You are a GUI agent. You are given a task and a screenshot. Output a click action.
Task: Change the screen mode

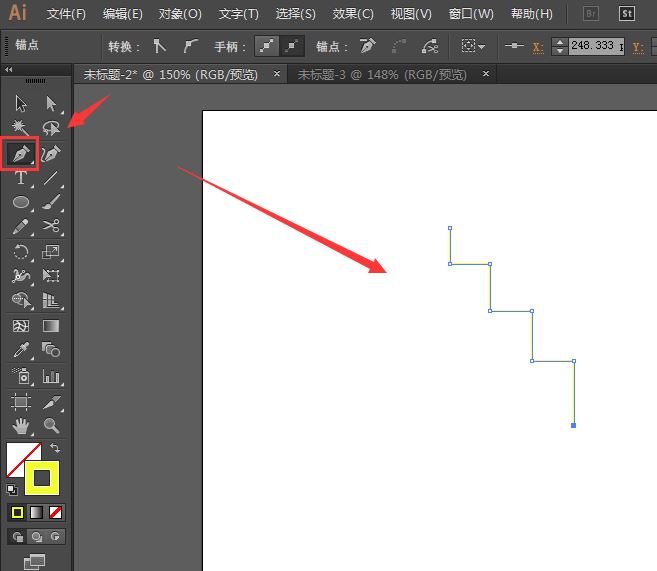pyautogui.click(x=34, y=561)
